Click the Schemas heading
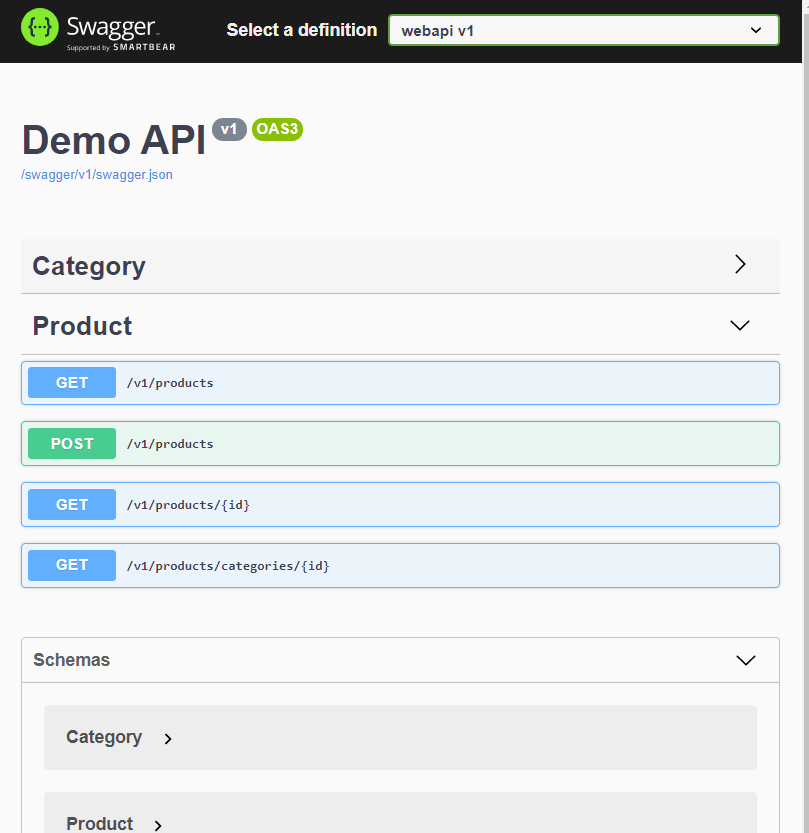Screen dimensions: 809x833 coord(72,660)
